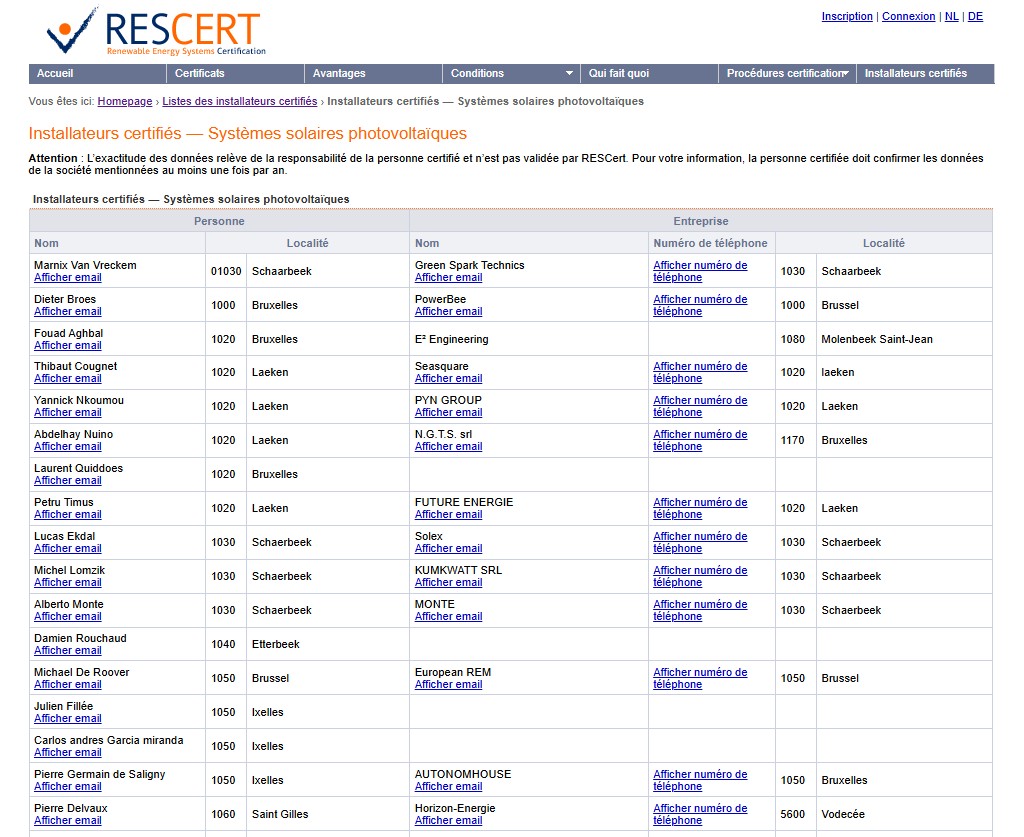This screenshot has width=1024, height=837.
Task: Open Listes des installateurs certifiés breadcrumb
Action: (x=241, y=100)
